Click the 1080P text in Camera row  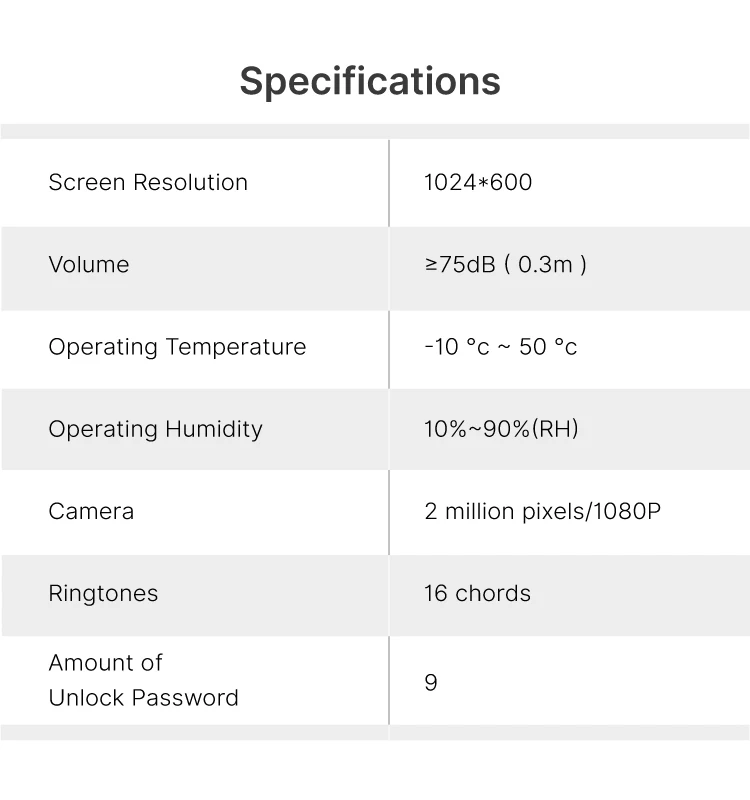tap(627, 511)
